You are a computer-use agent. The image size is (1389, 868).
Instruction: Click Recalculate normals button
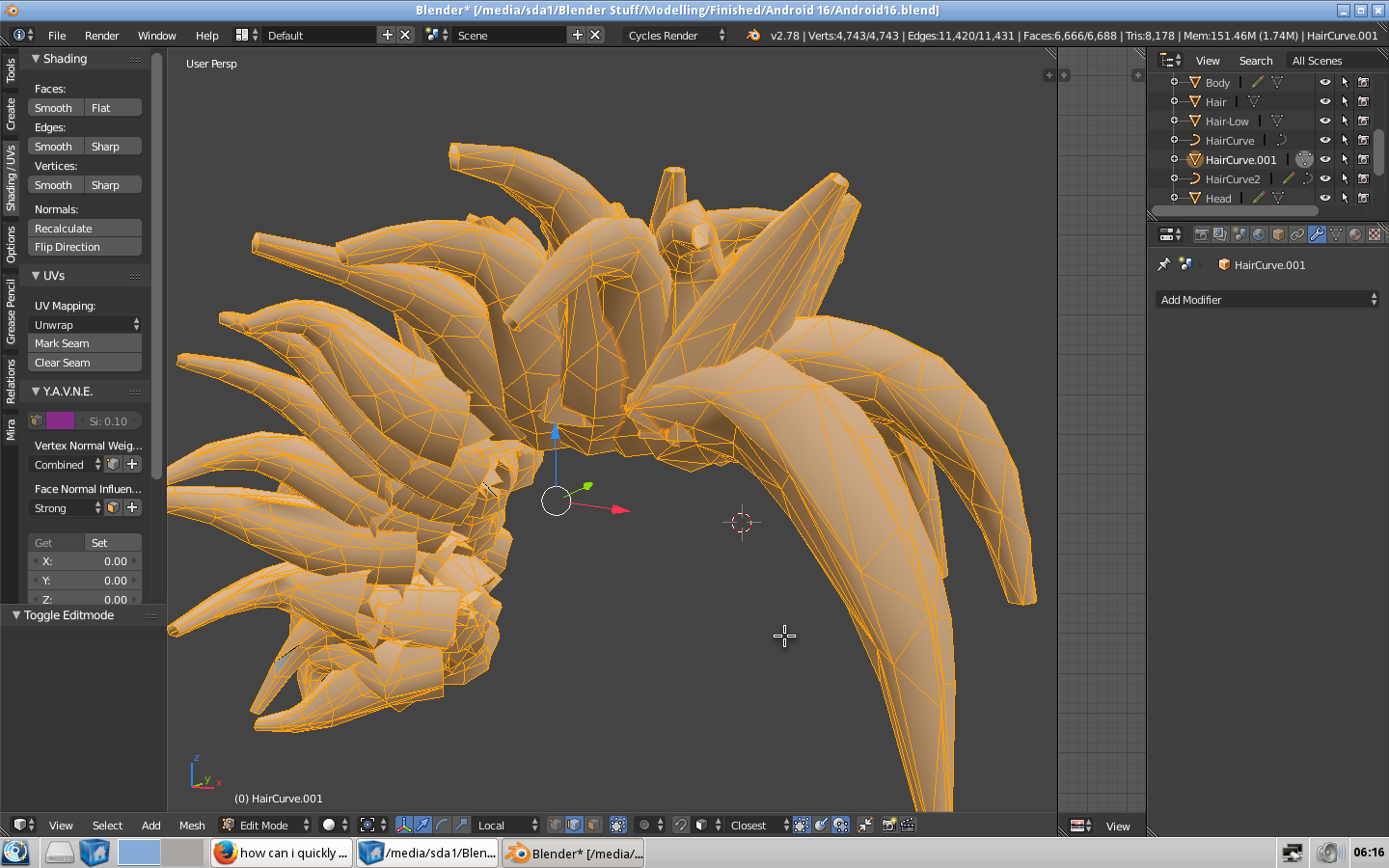click(x=85, y=228)
